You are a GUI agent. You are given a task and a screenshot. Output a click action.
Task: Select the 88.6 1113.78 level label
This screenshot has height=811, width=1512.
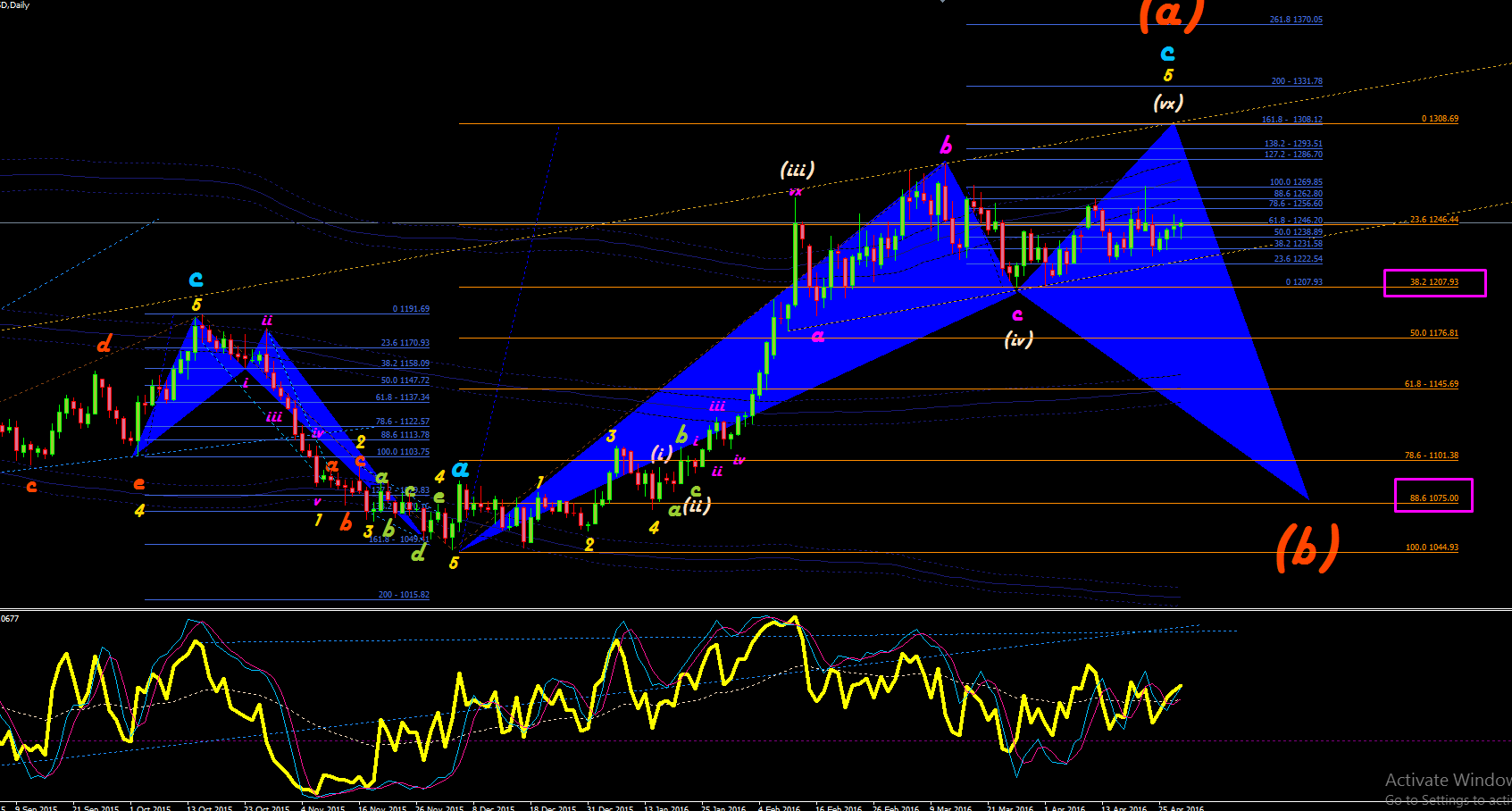coord(405,435)
